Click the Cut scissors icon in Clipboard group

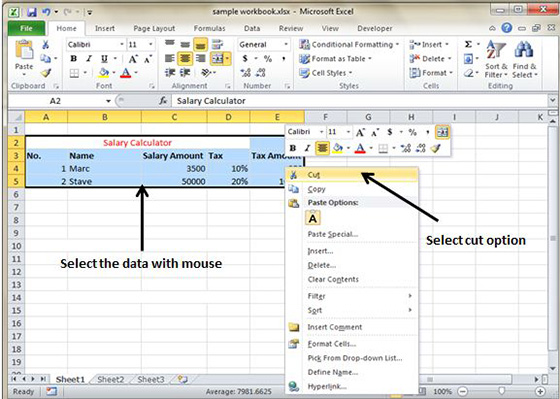(46, 45)
